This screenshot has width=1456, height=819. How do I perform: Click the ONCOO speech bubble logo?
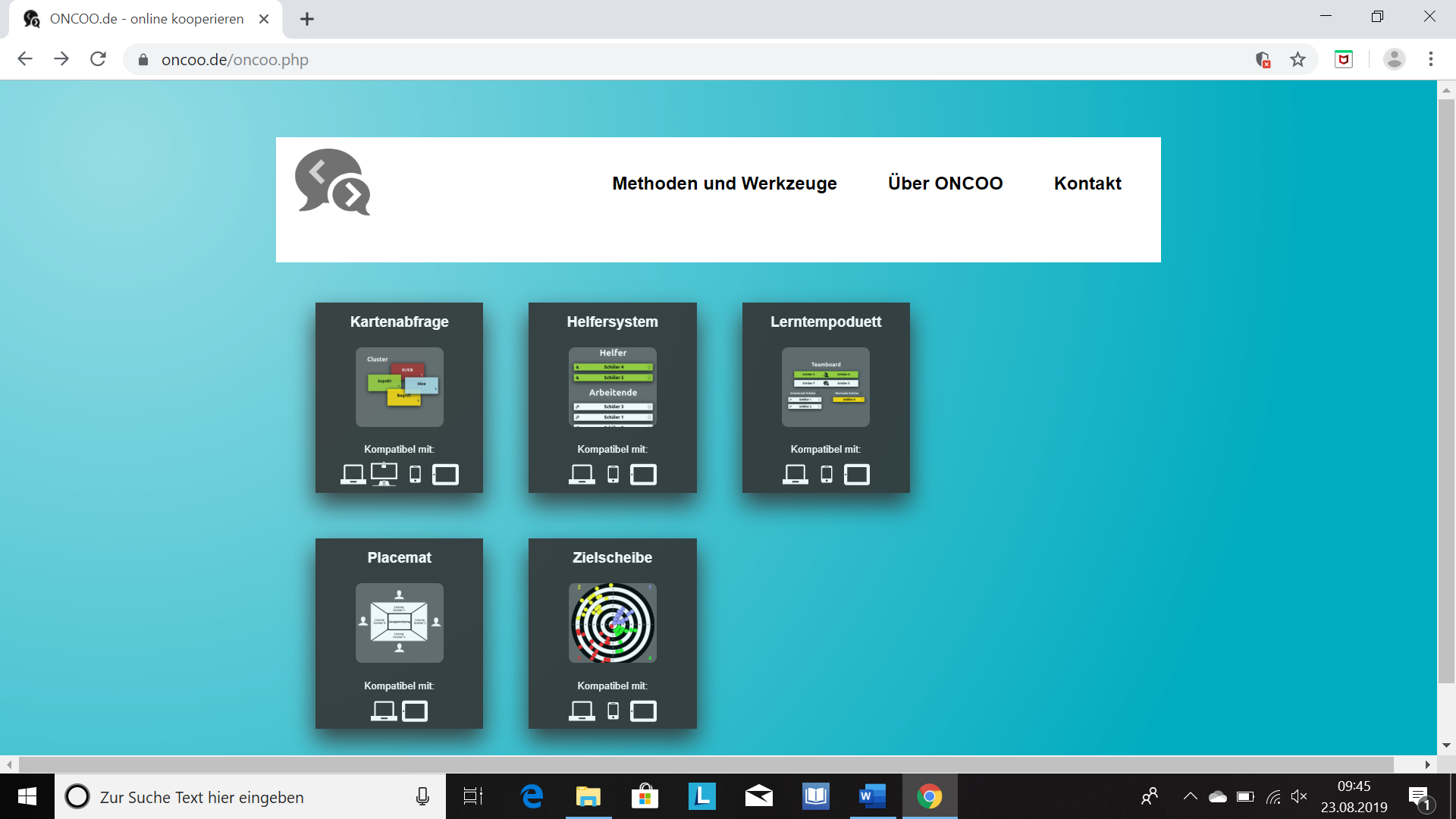(332, 182)
